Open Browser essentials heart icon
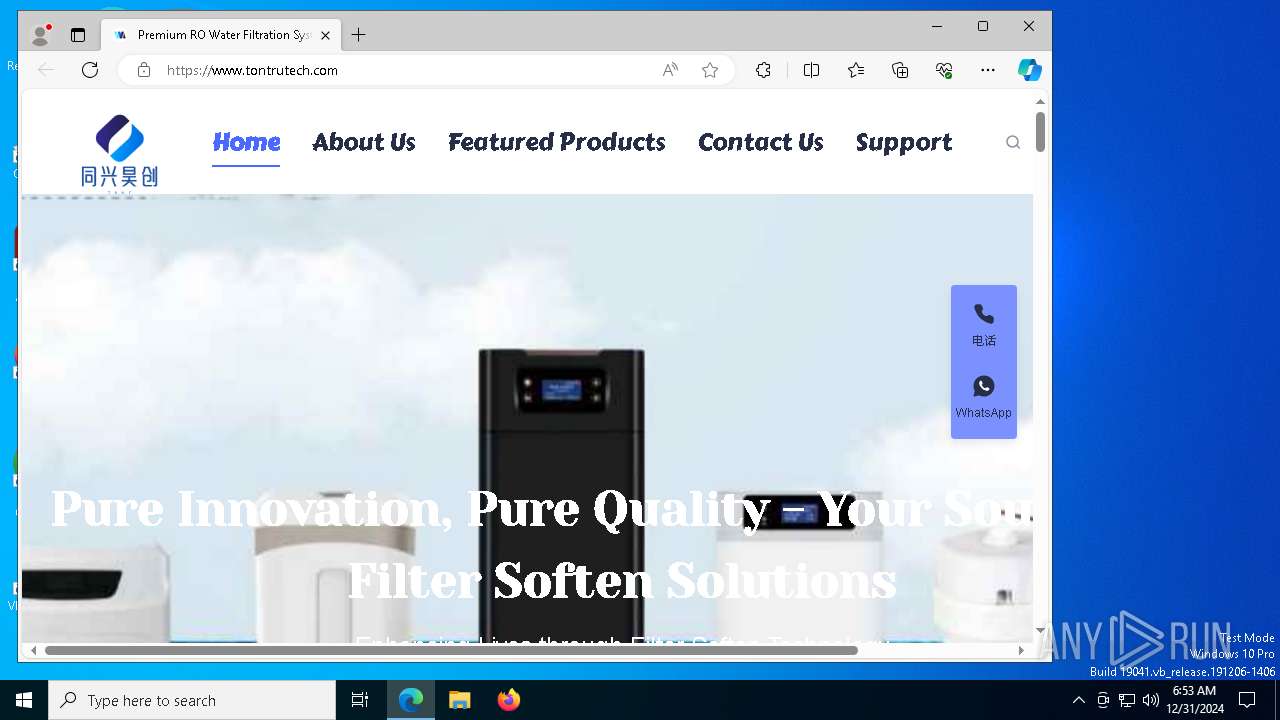Viewport: 1280px width, 720px height. [944, 70]
